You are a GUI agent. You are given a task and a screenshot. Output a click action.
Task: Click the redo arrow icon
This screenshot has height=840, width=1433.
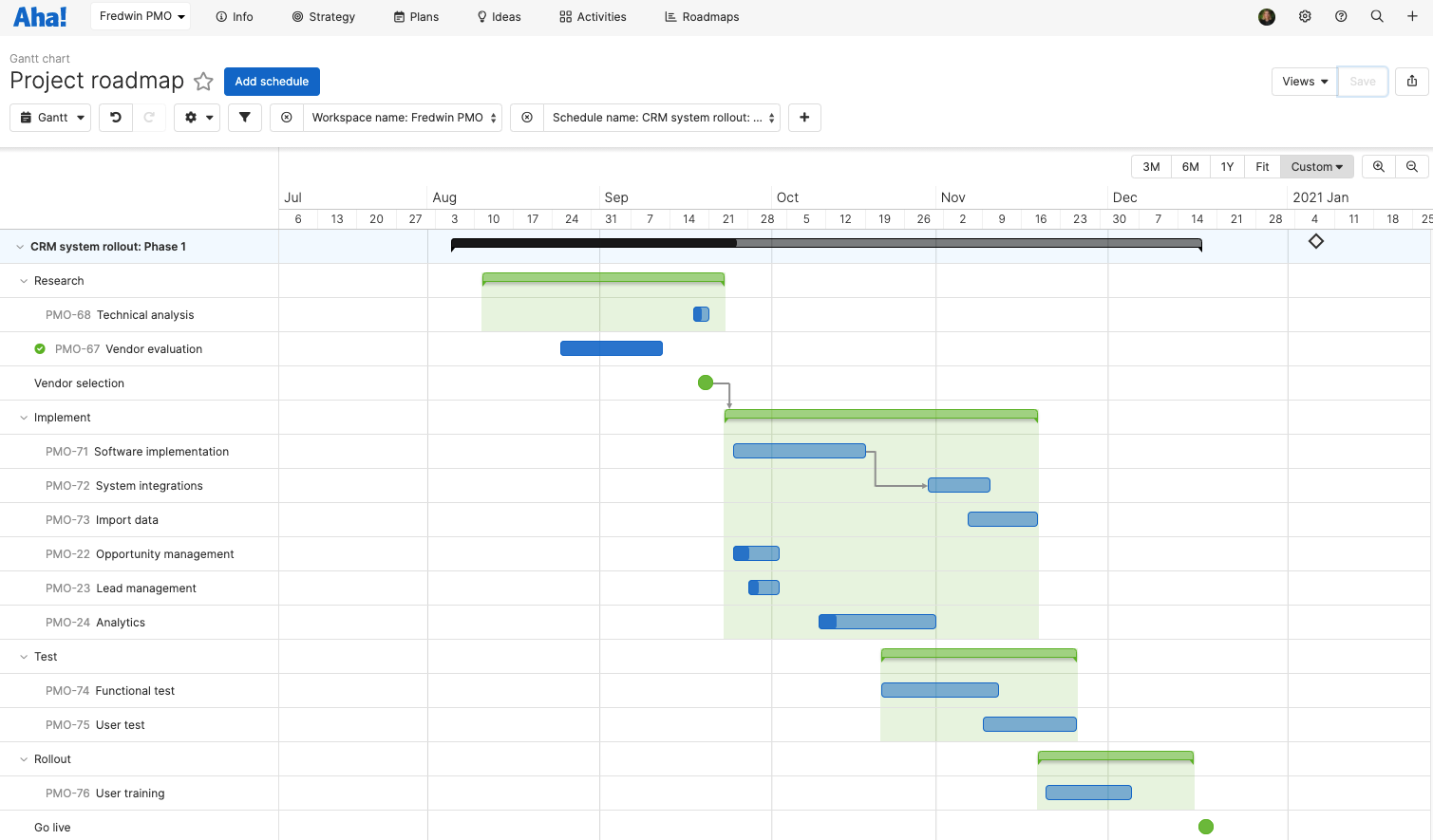click(149, 118)
